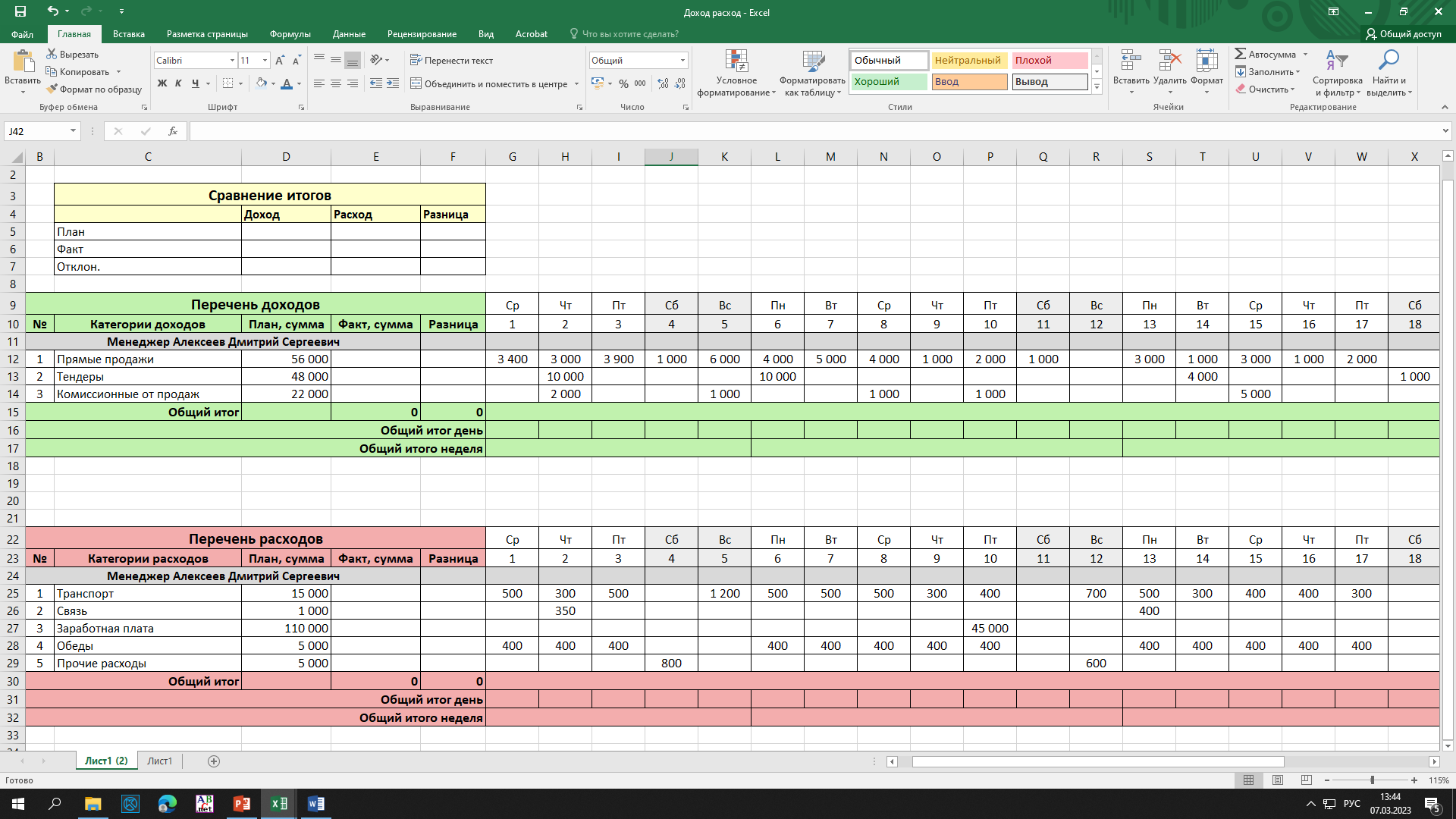The image size is (1456, 819).
Task: Expand the number format dropdown
Action: click(x=682, y=61)
